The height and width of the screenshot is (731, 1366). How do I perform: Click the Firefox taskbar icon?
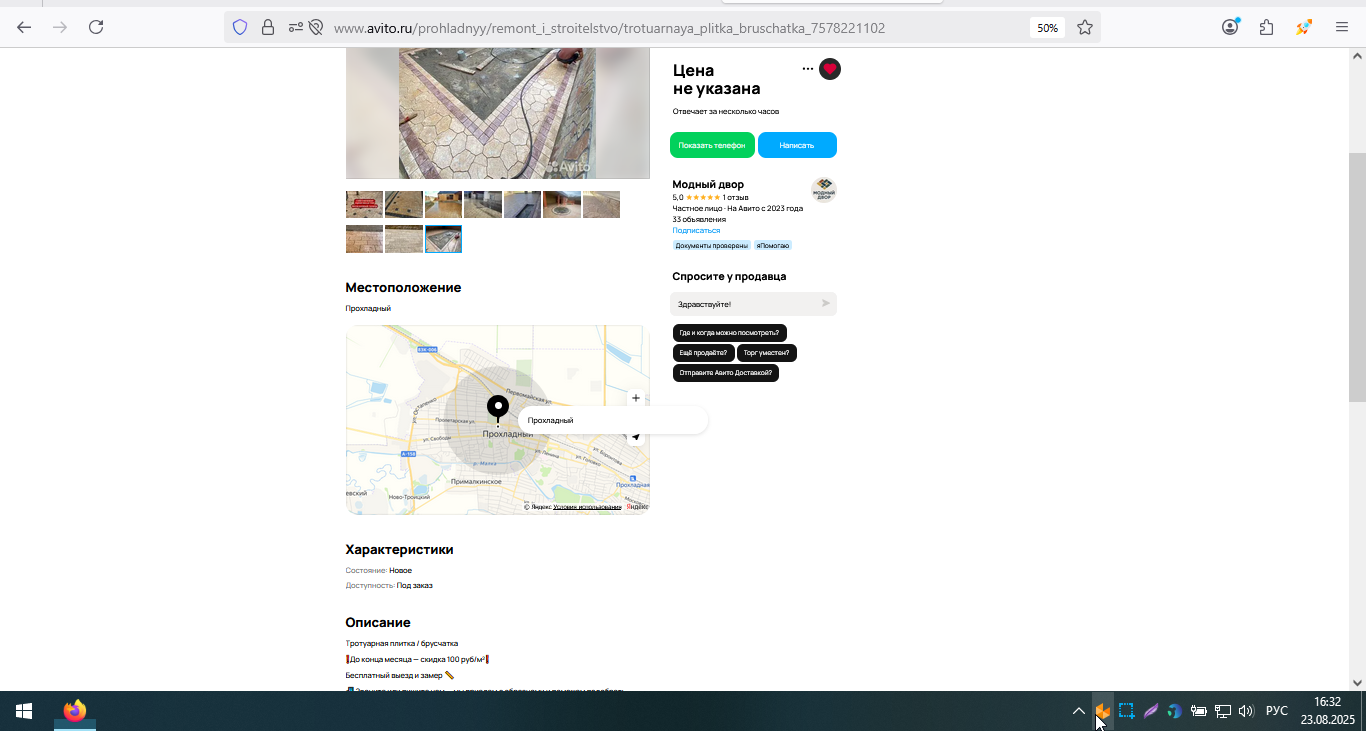coord(75,711)
